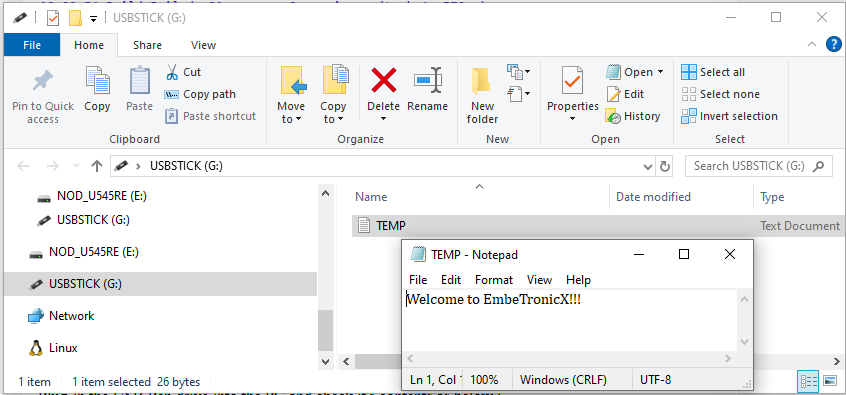Collapse the ribbon with the chevron
This screenshot has height=395, width=846.
click(811, 45)
